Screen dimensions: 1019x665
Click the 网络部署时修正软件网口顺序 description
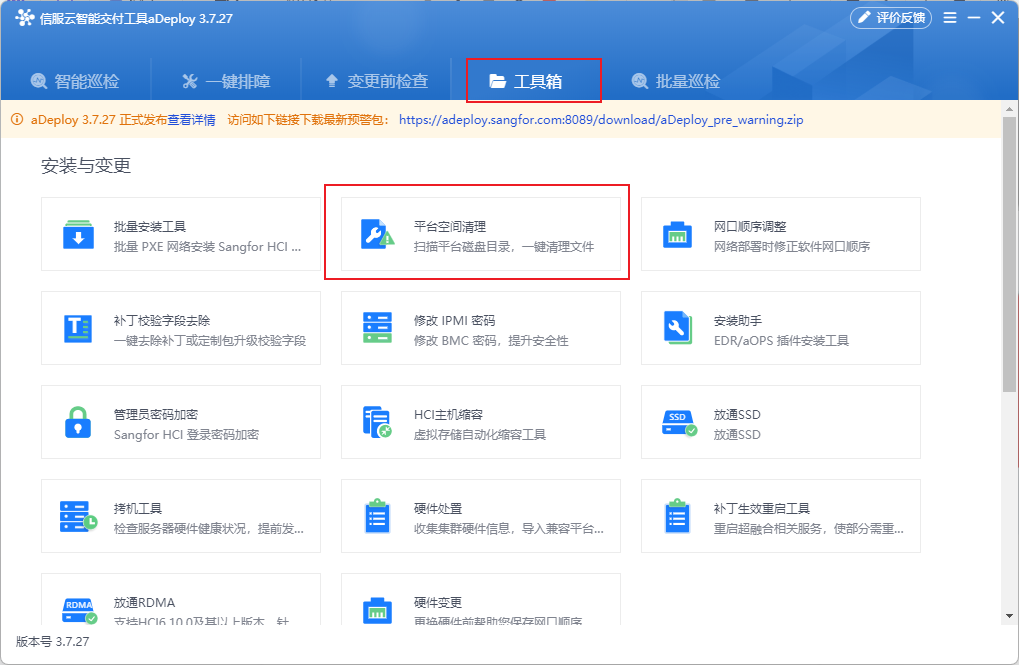(792, 246)
